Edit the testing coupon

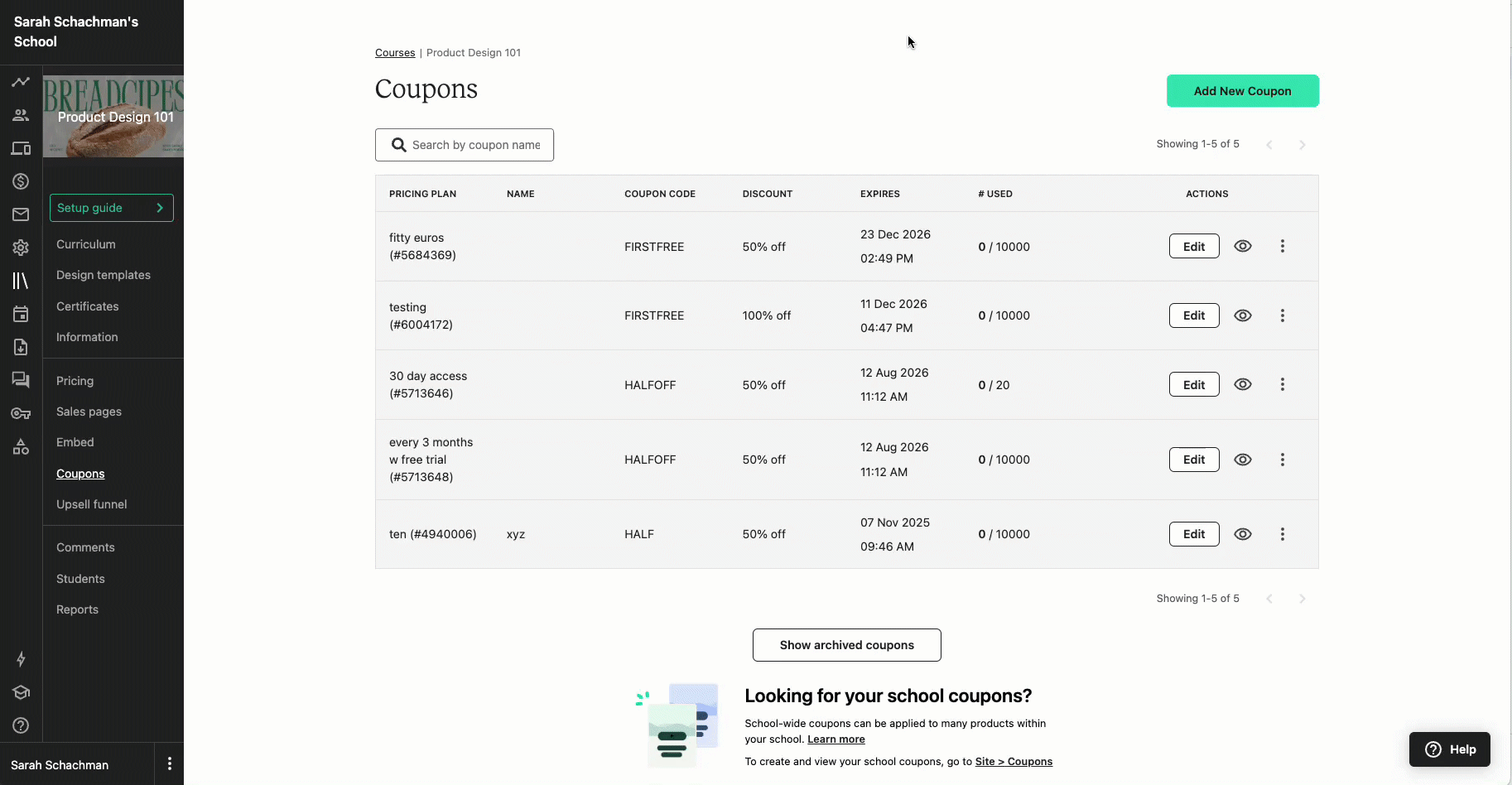click(x=1194, y=315)
